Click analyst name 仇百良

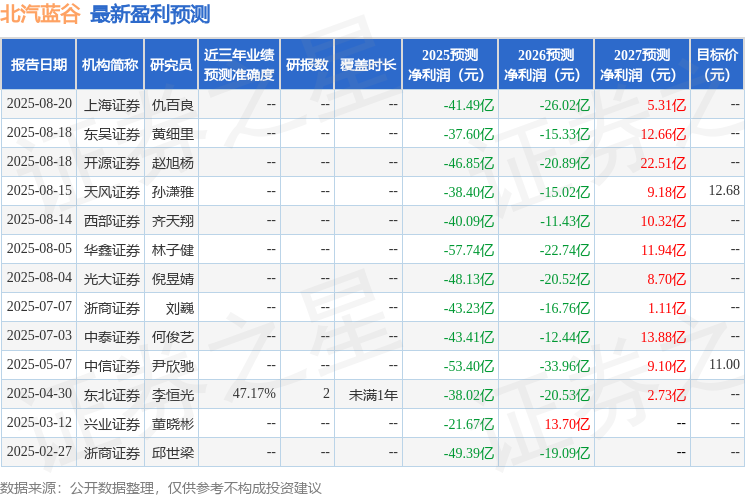point(173,105)
